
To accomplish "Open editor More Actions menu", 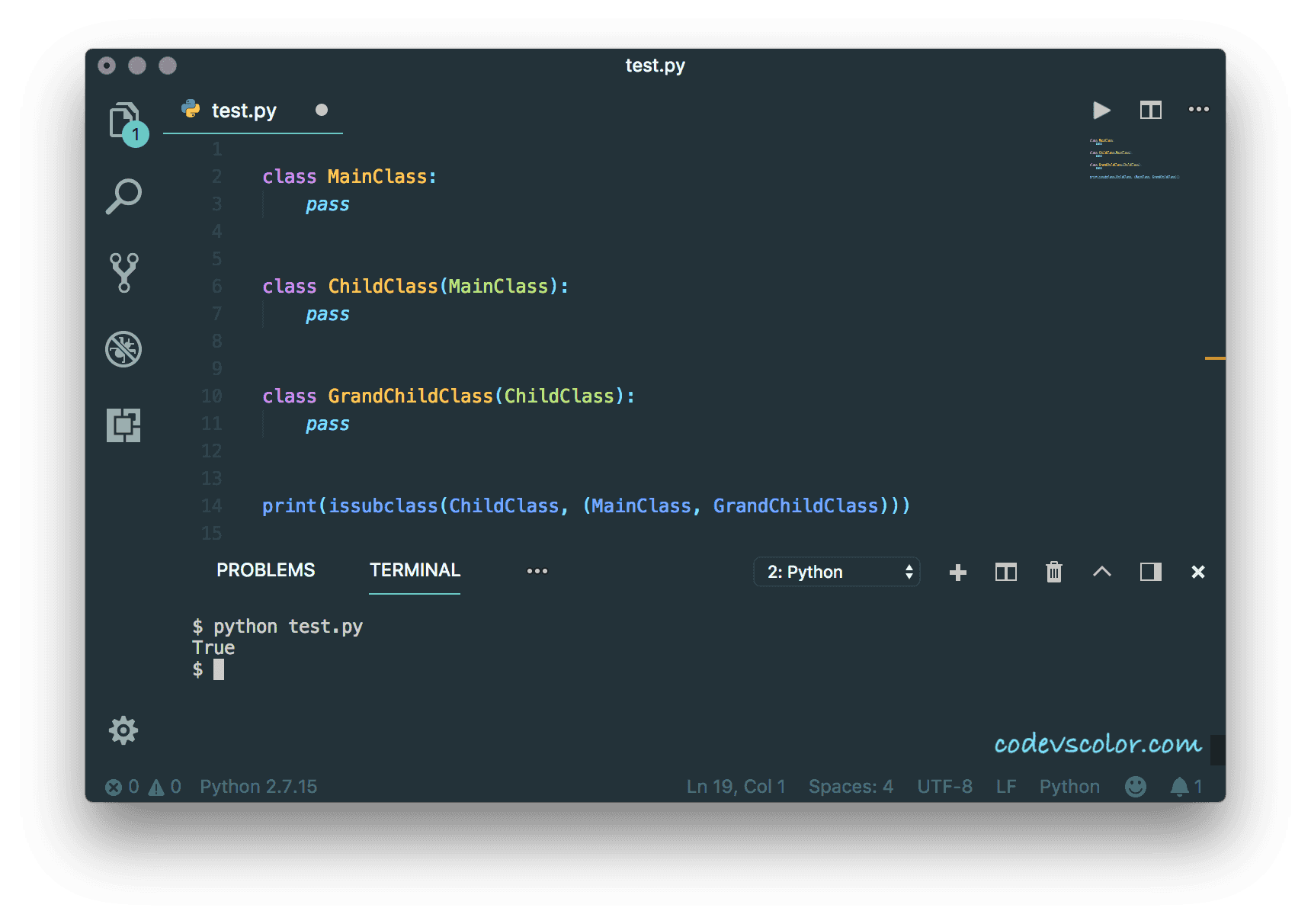I will point(1199,110).
